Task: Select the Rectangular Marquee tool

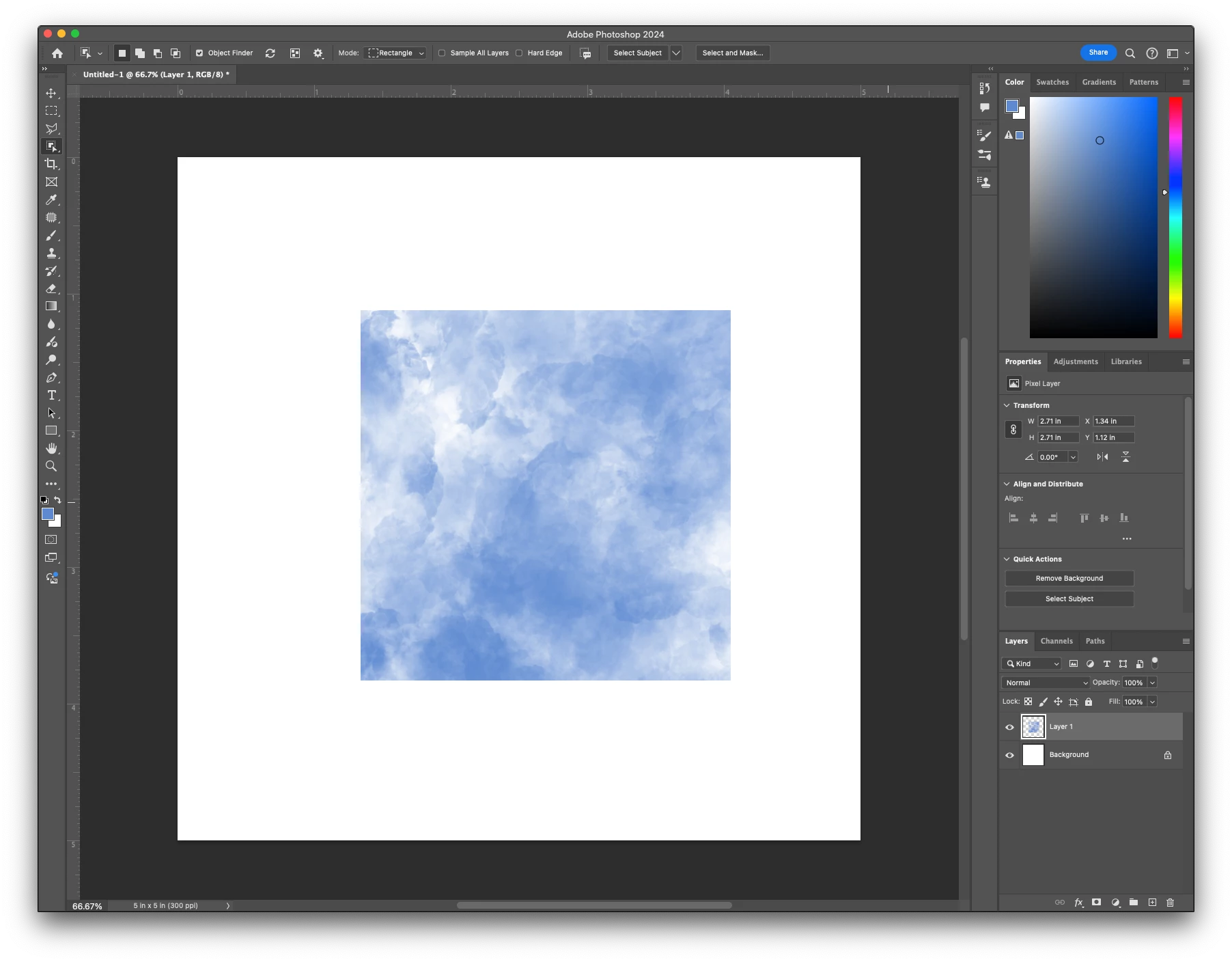Action: click(51, 111)
